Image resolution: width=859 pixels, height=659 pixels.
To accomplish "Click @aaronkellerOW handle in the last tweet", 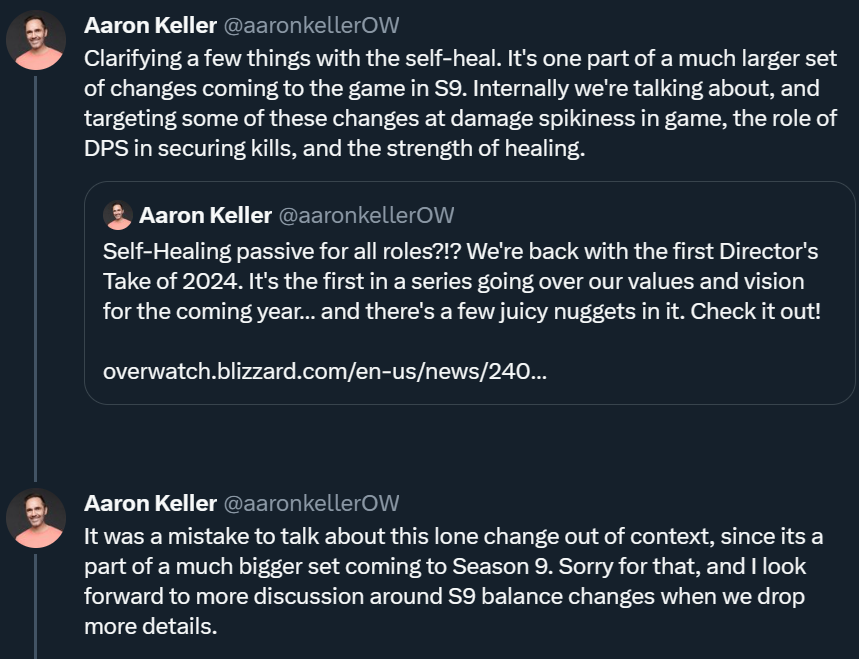I will click(311, 503).
